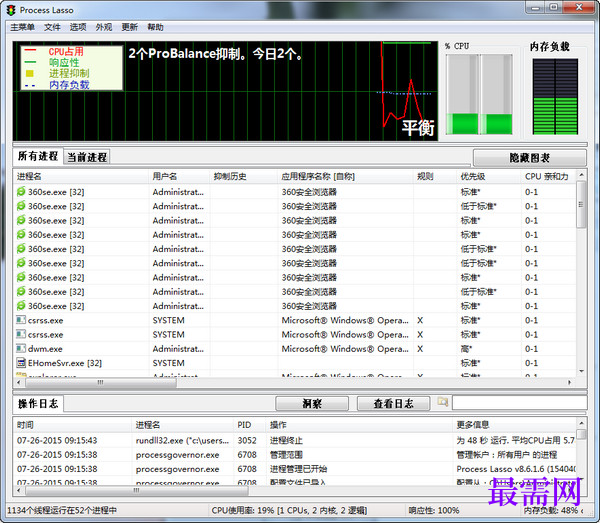Click the process list scroll up arrow
The height and width of the screenshot is (523, 600).
581,175
